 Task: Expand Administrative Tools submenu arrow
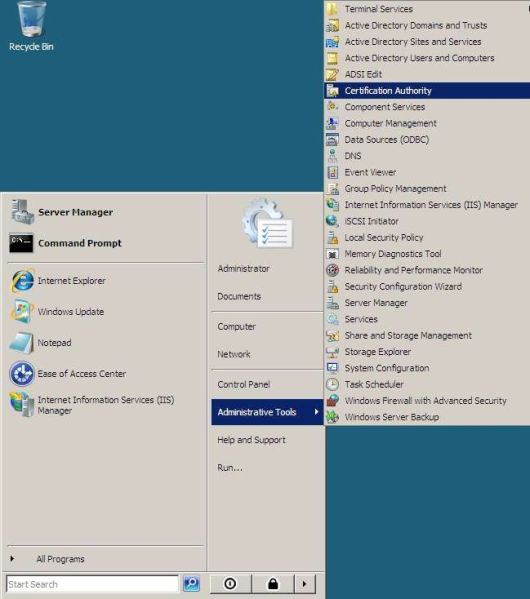coord(316,412)
